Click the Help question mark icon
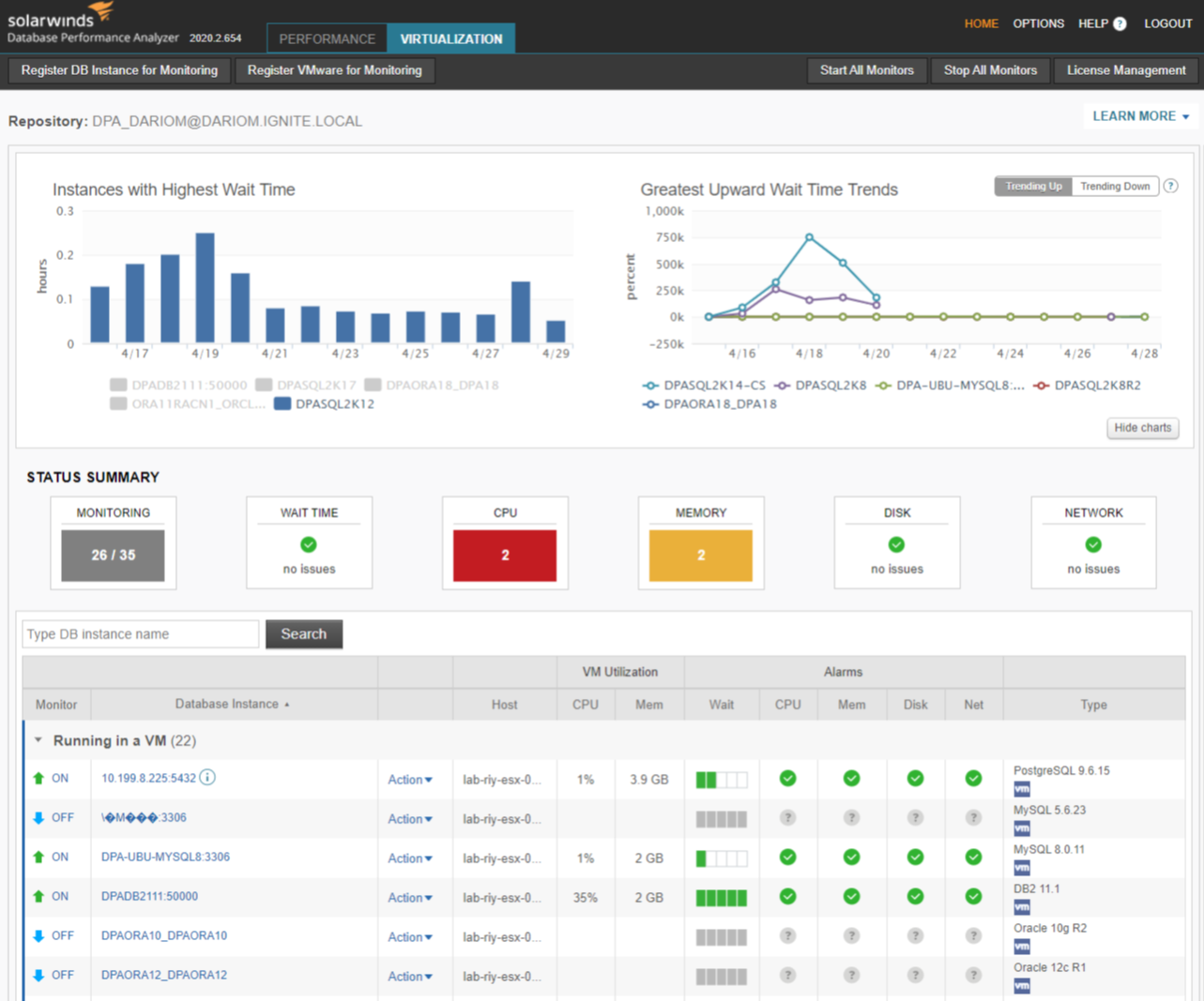Image resolution: width=1204 pixels, height=1001 pixels. pos(1120,24)
